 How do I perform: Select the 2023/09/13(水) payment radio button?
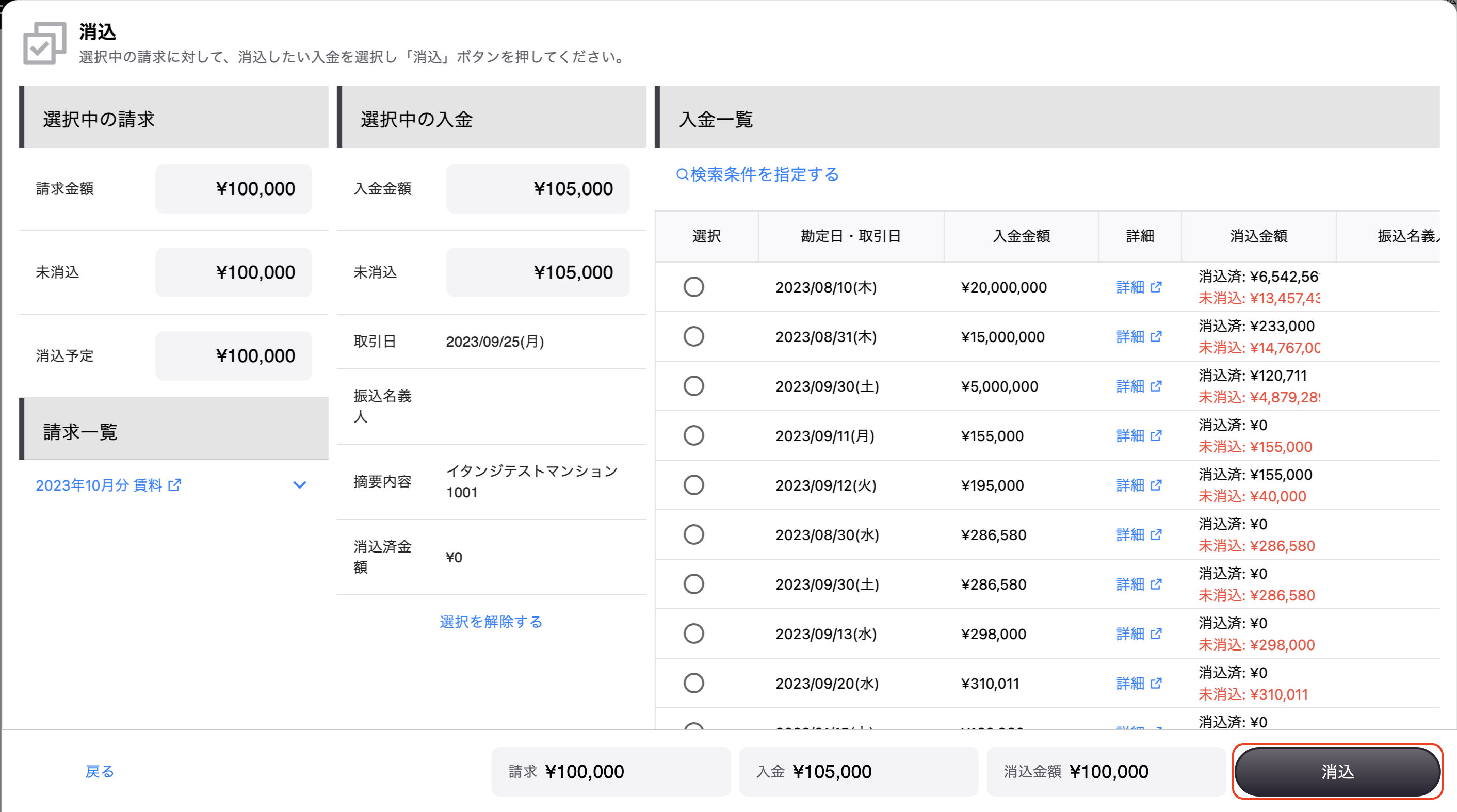693,634
